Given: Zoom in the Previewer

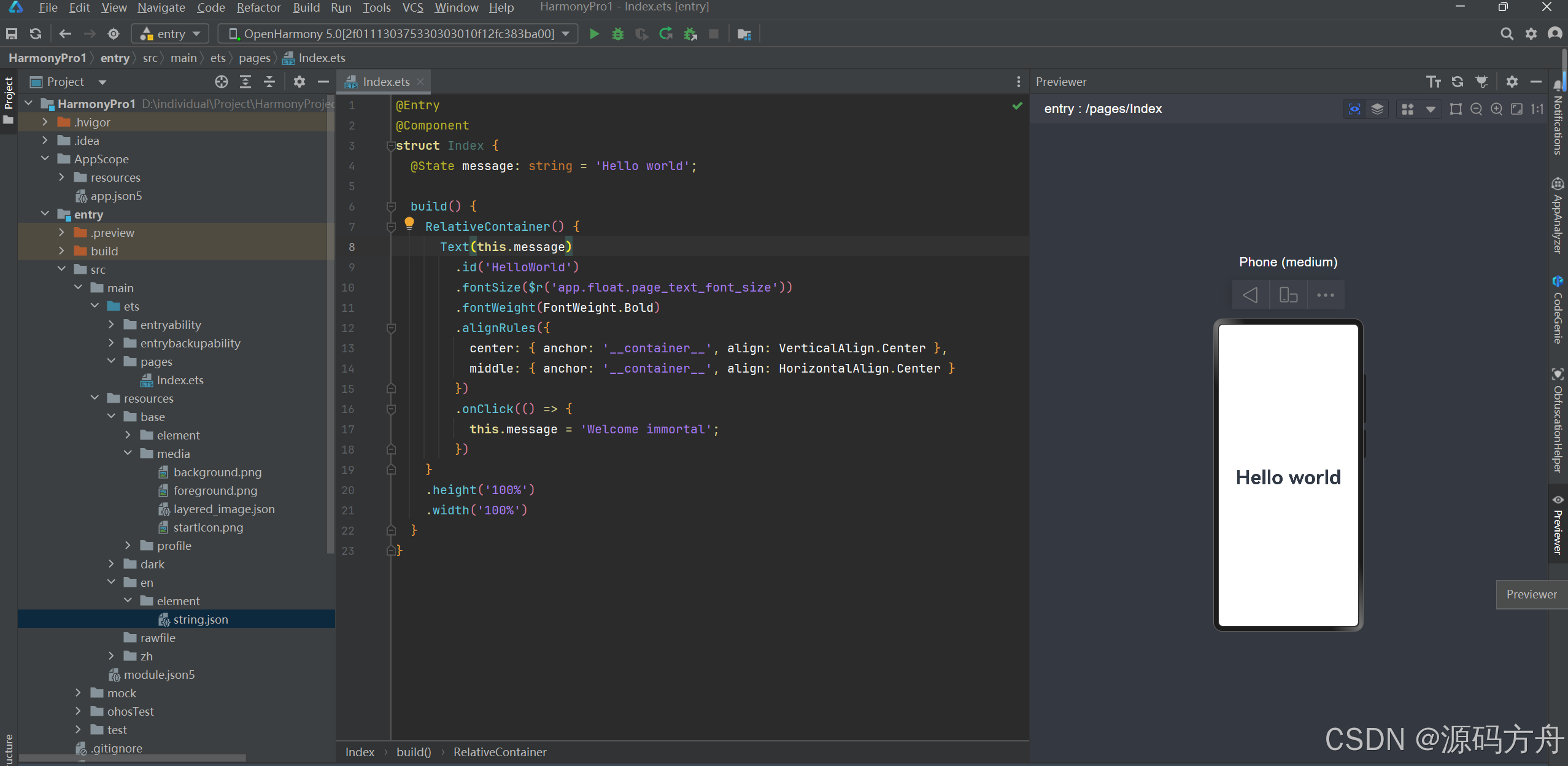Looking at the screenshot, I should point(1497,109).
